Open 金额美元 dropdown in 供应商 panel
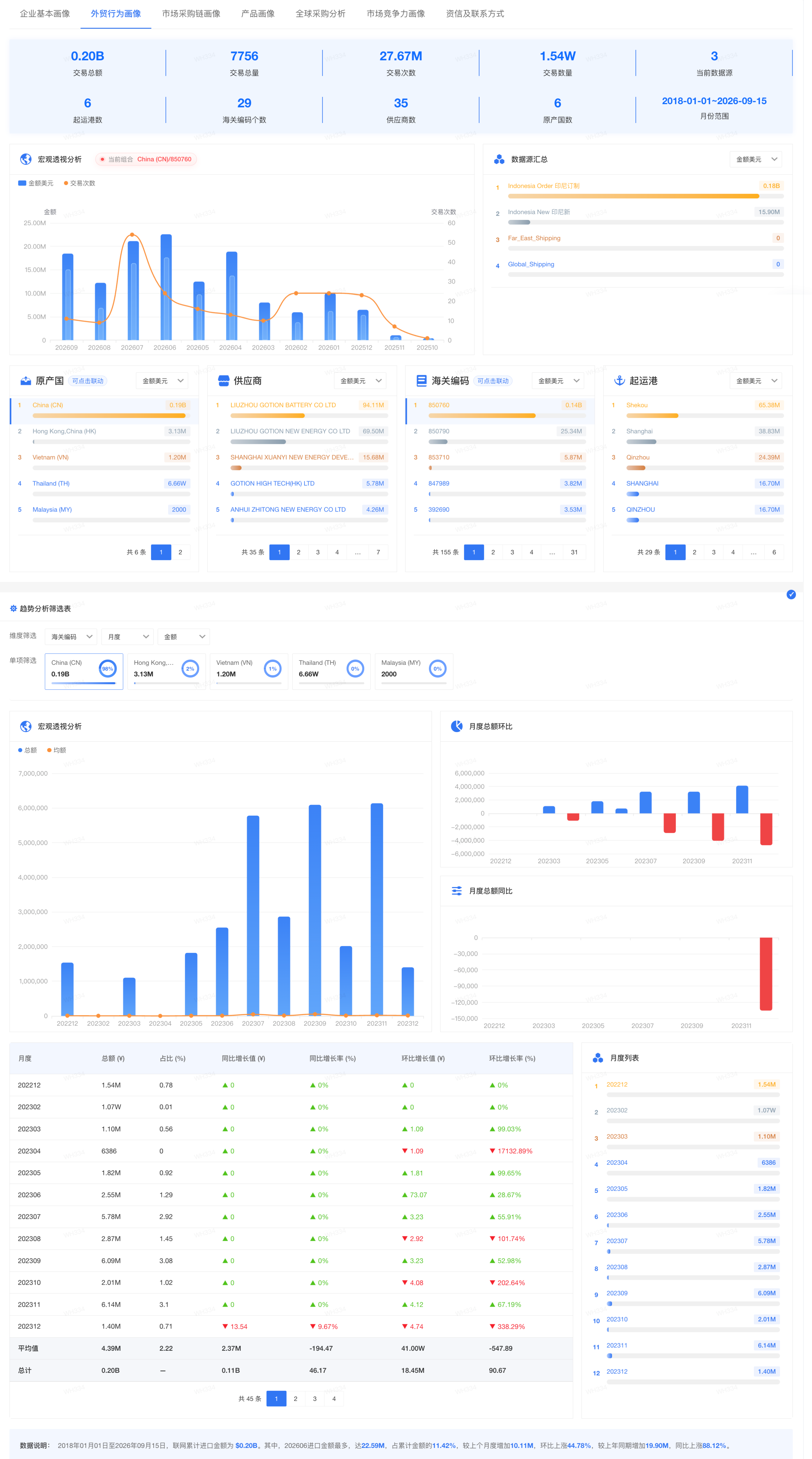The height and width of the screenshot is (1459, 812). pos(360,381)
